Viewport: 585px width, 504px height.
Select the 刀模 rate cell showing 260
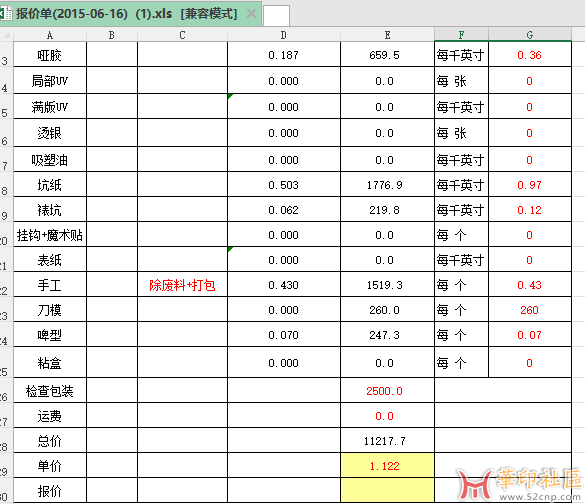[x=530, y=310]
